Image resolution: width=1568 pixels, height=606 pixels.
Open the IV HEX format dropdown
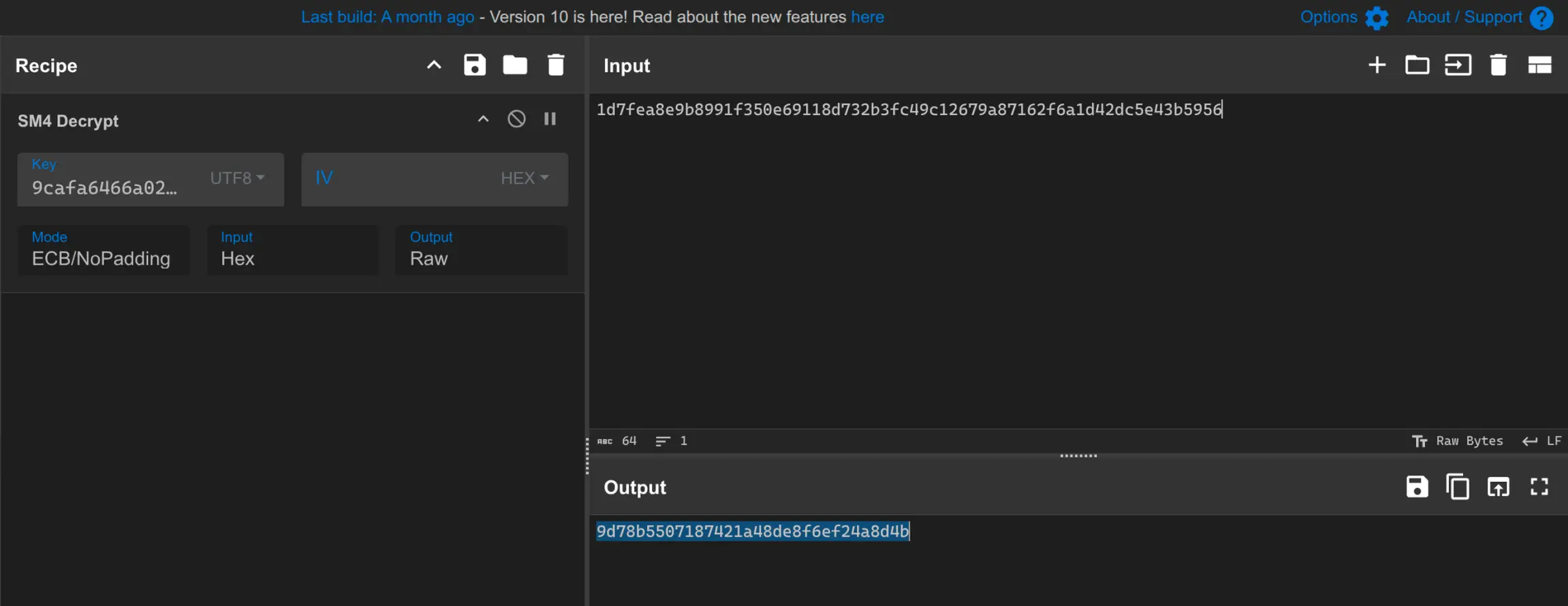tap(524, 179)
